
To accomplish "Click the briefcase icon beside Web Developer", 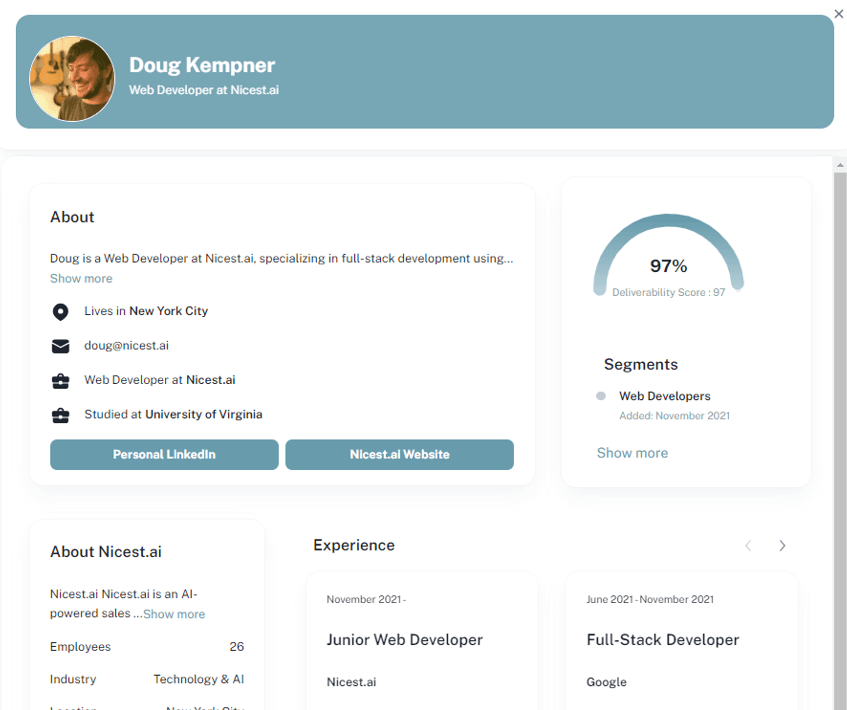I will [60, 381].
